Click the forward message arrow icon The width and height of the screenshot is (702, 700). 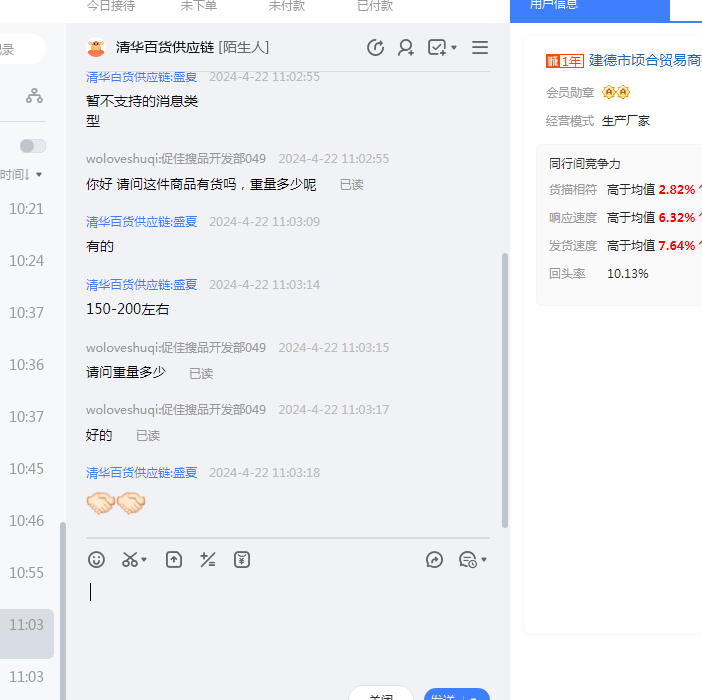[434, 560]
